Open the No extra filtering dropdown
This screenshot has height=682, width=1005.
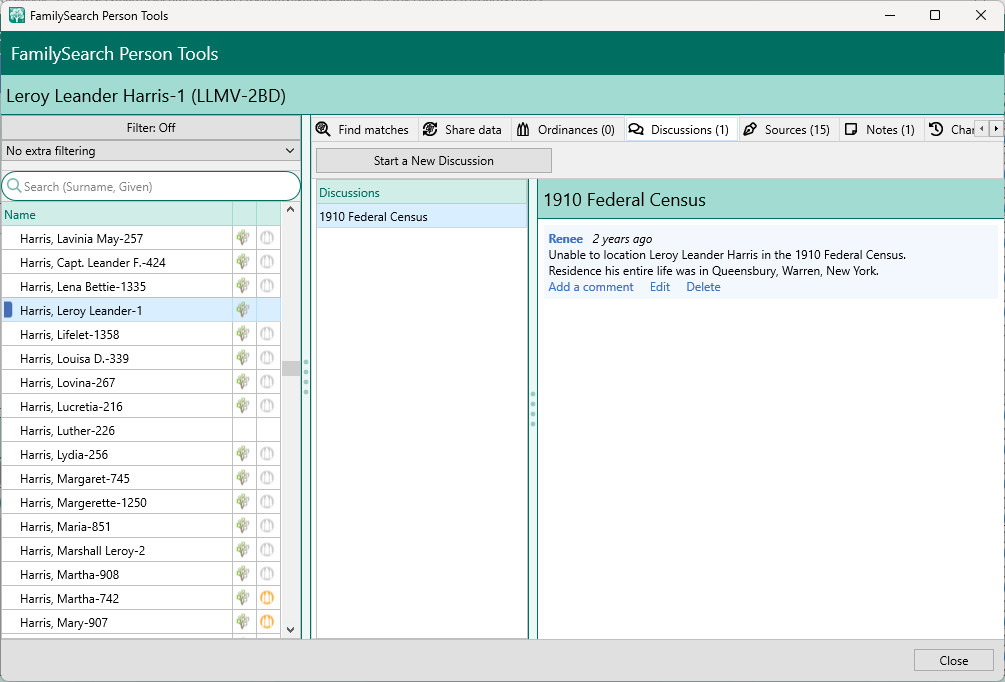(151, 151)
